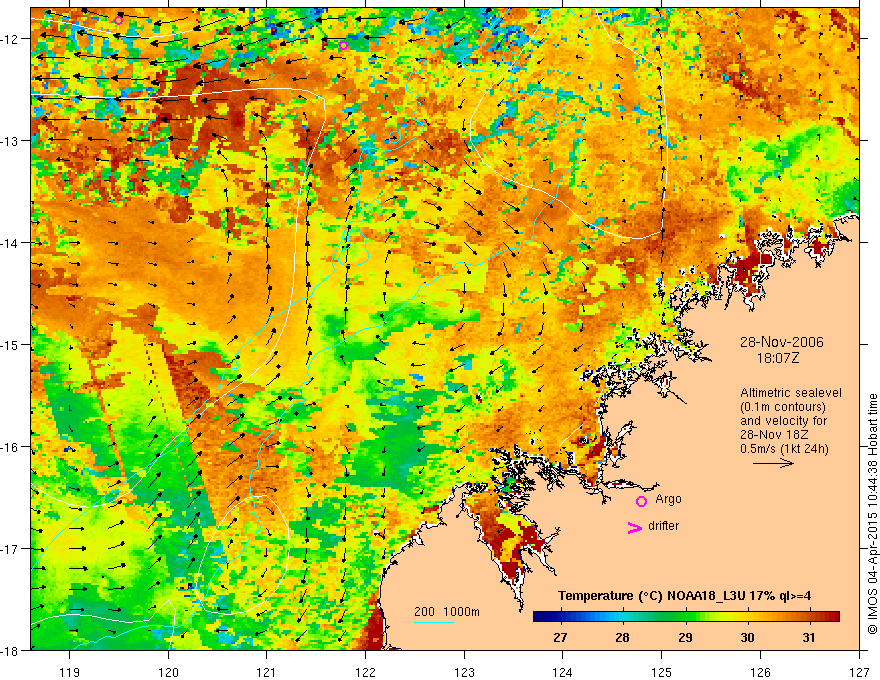The image size is (880, 680).
Task: Click the date text 28-Nov-2006
Action: [x=782, y=342]
